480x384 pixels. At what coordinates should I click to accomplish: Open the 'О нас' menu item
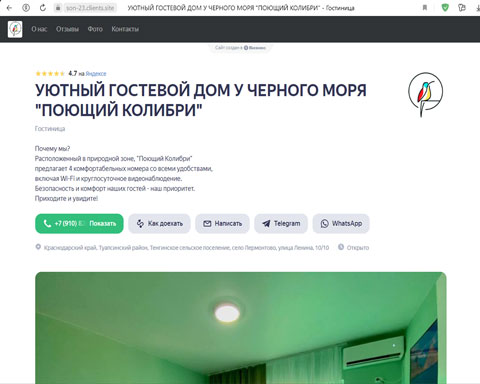pos(39,29)
